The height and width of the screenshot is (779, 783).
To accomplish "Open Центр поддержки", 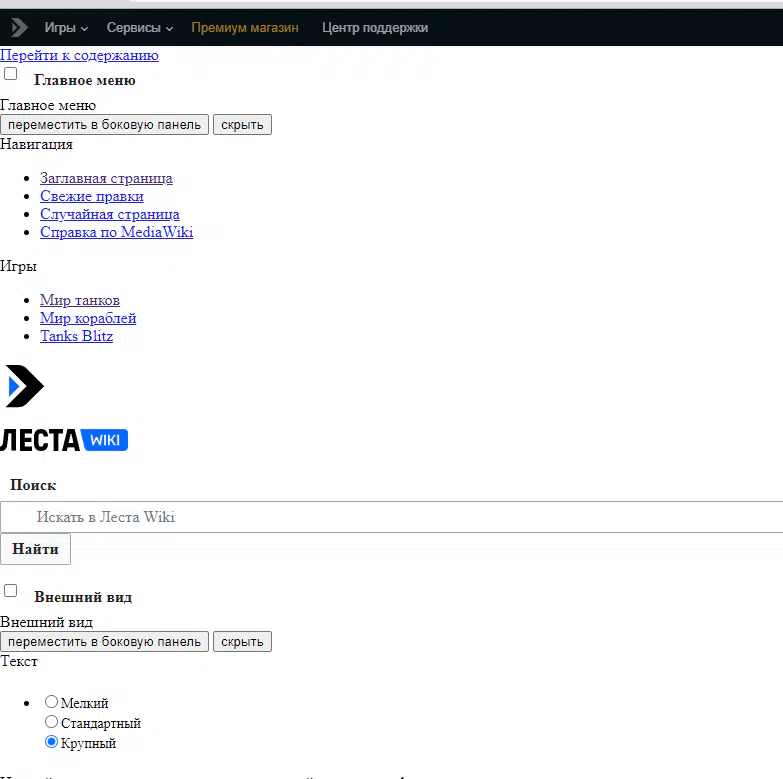I will pyautogui.click(x=375, y=27).
